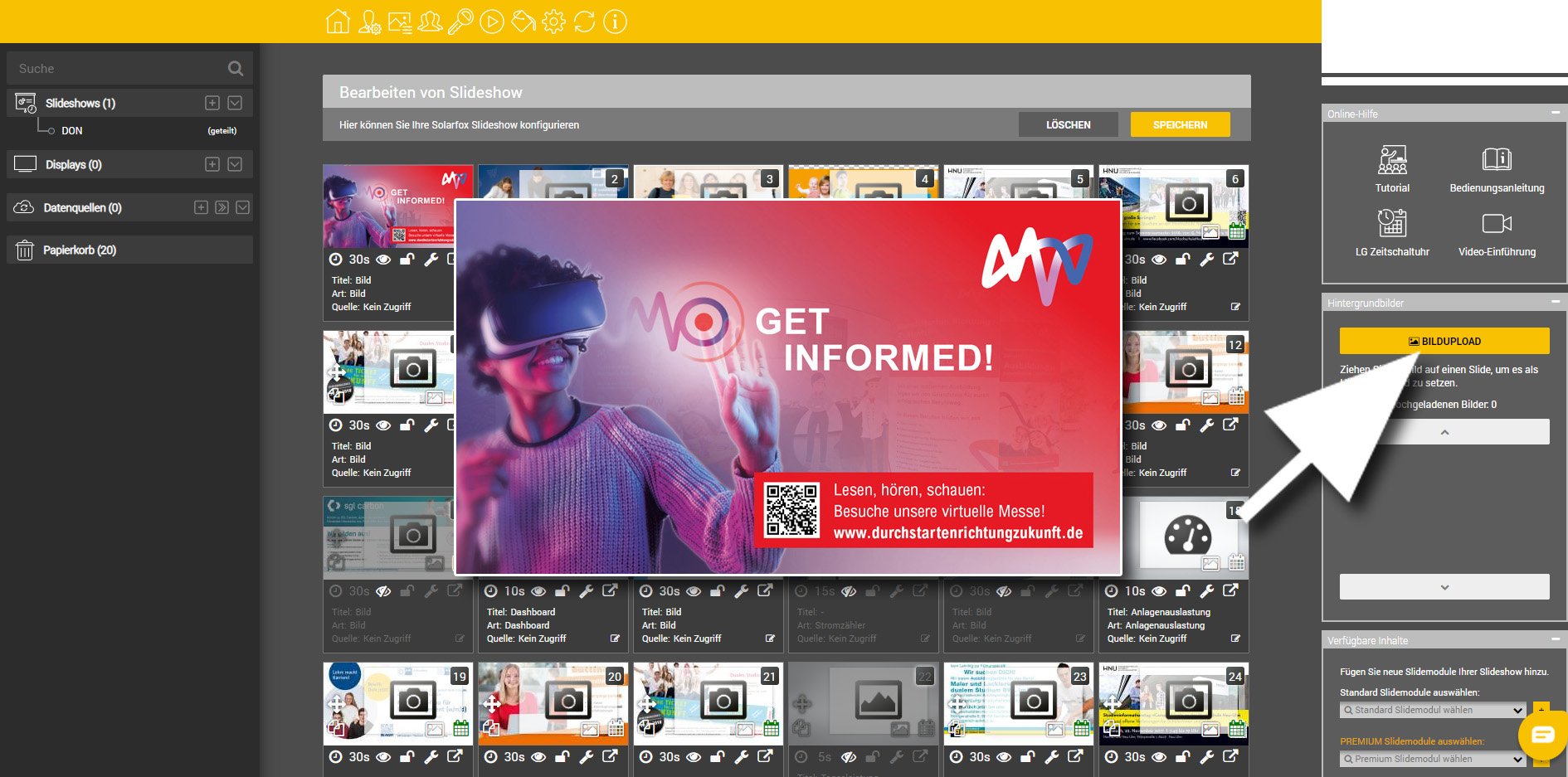
Task: Open the chat bubble widget
Action: click(x=1541, y=735)
